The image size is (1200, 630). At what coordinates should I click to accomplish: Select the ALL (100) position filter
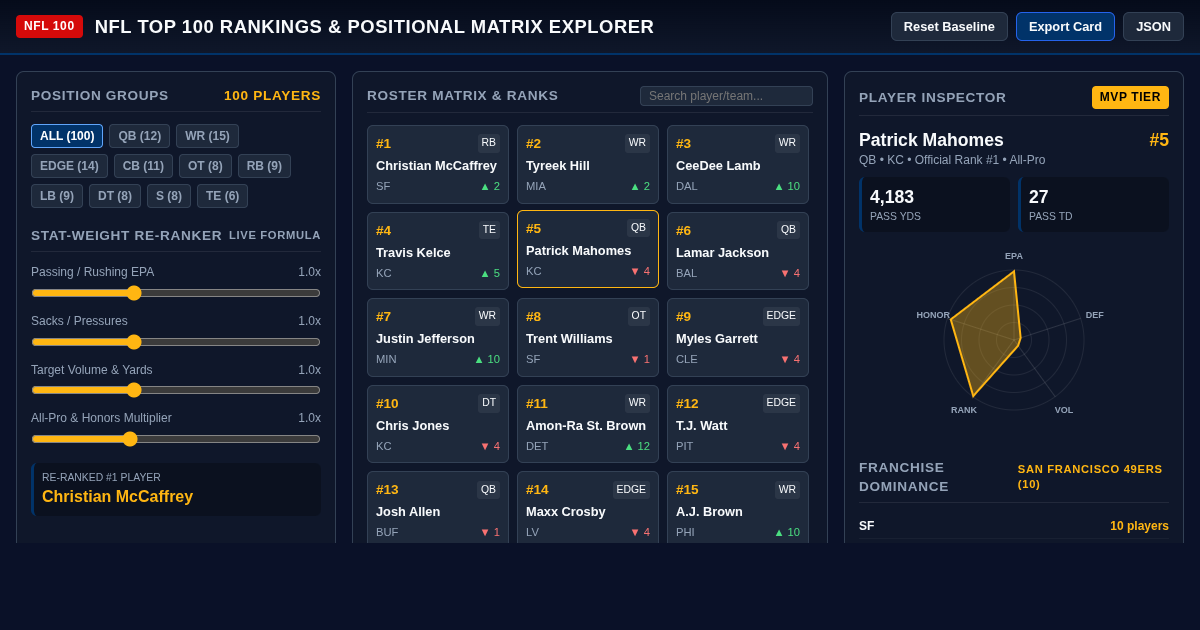click(x=67, y=136)
